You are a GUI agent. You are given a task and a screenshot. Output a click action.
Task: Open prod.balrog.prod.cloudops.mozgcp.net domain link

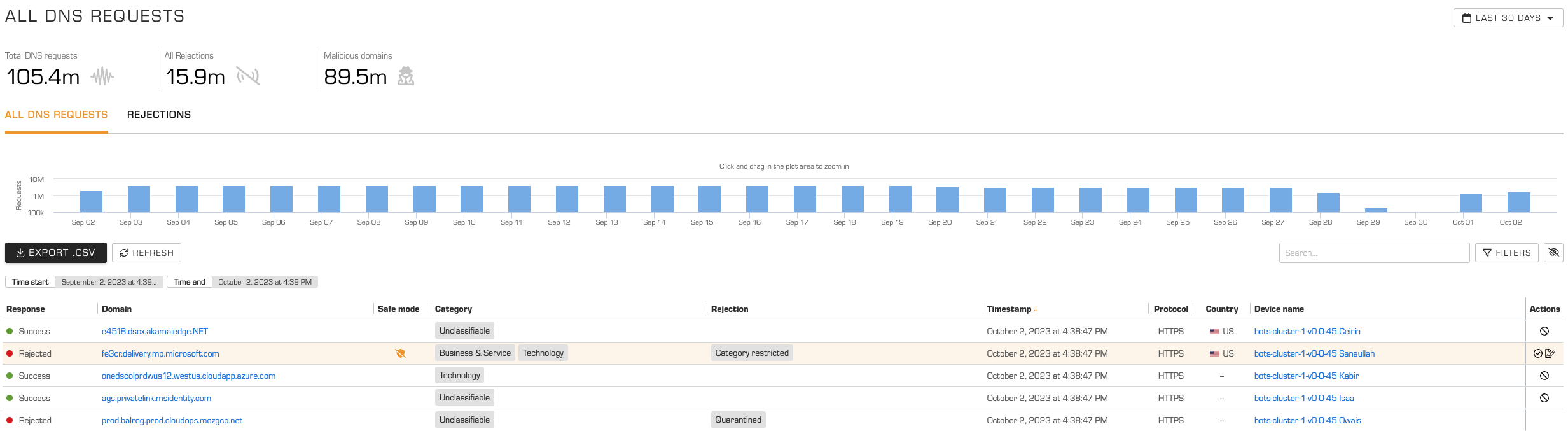pyautogui.click(x=172, y=420)
